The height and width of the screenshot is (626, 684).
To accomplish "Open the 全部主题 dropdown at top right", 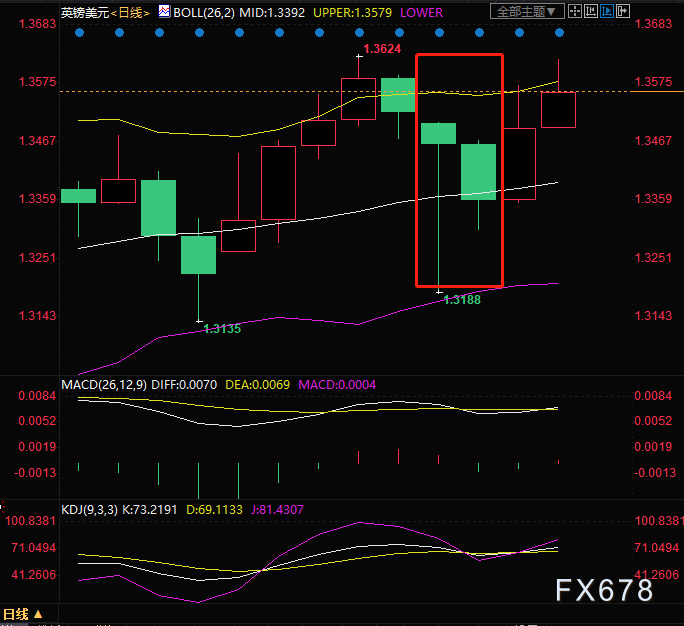I will [x=528, y=12].
